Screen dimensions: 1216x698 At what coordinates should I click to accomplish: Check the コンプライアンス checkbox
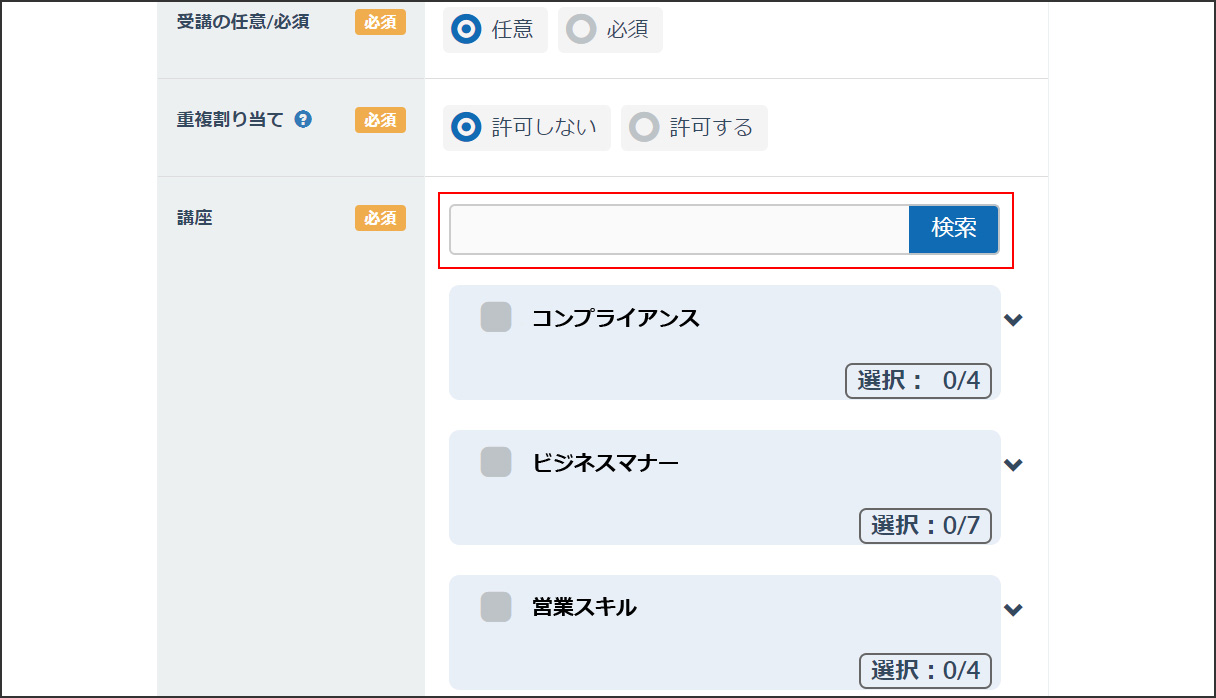[x=496, y=317]
